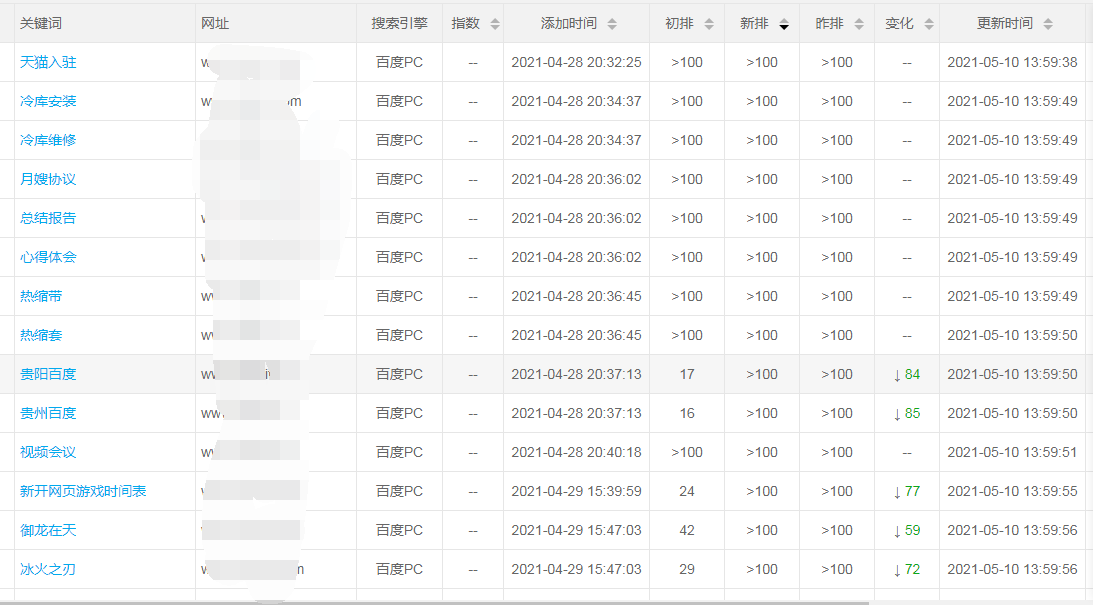
Task: Select 初排 value 17 for 贵阳百度
Action: [x=687, y=374]
